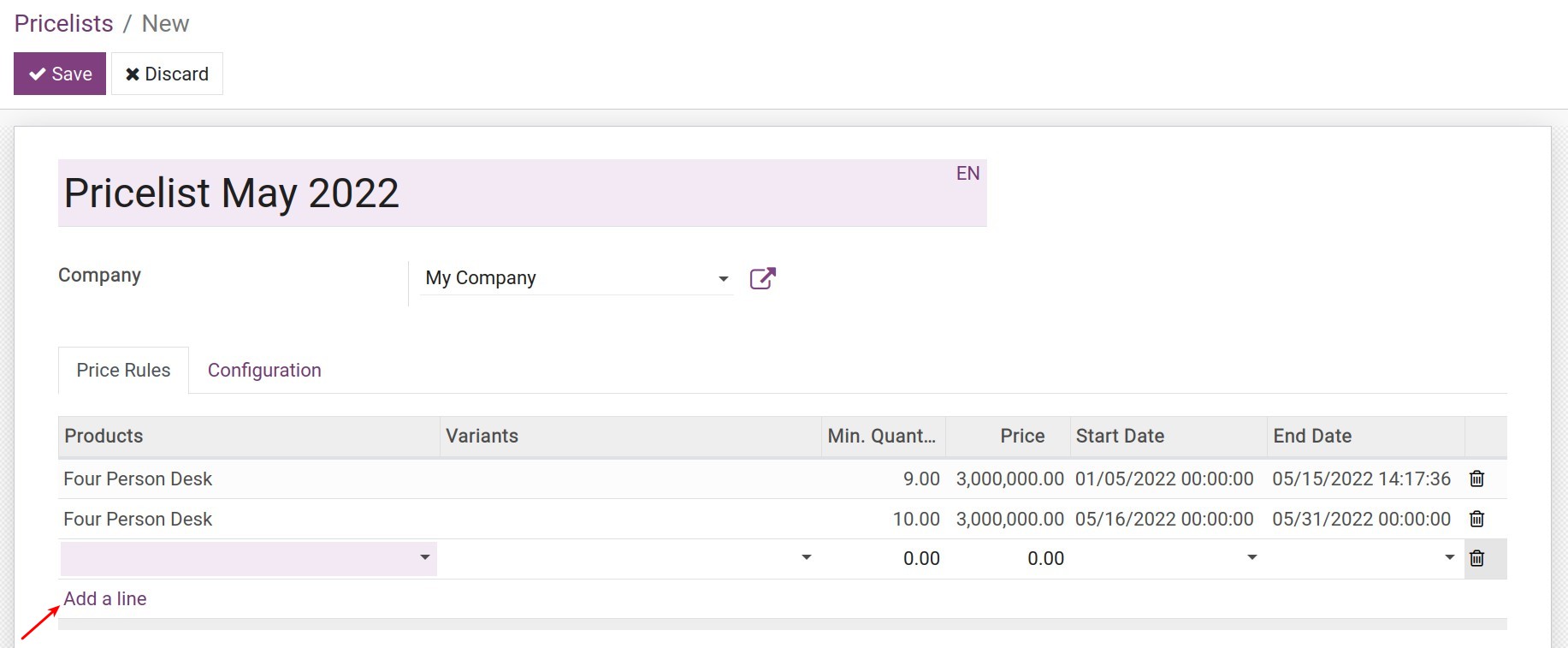This screenshot has width=1568, height=648.
Task: Open My Company external link icon
Action: coord(762,278)
